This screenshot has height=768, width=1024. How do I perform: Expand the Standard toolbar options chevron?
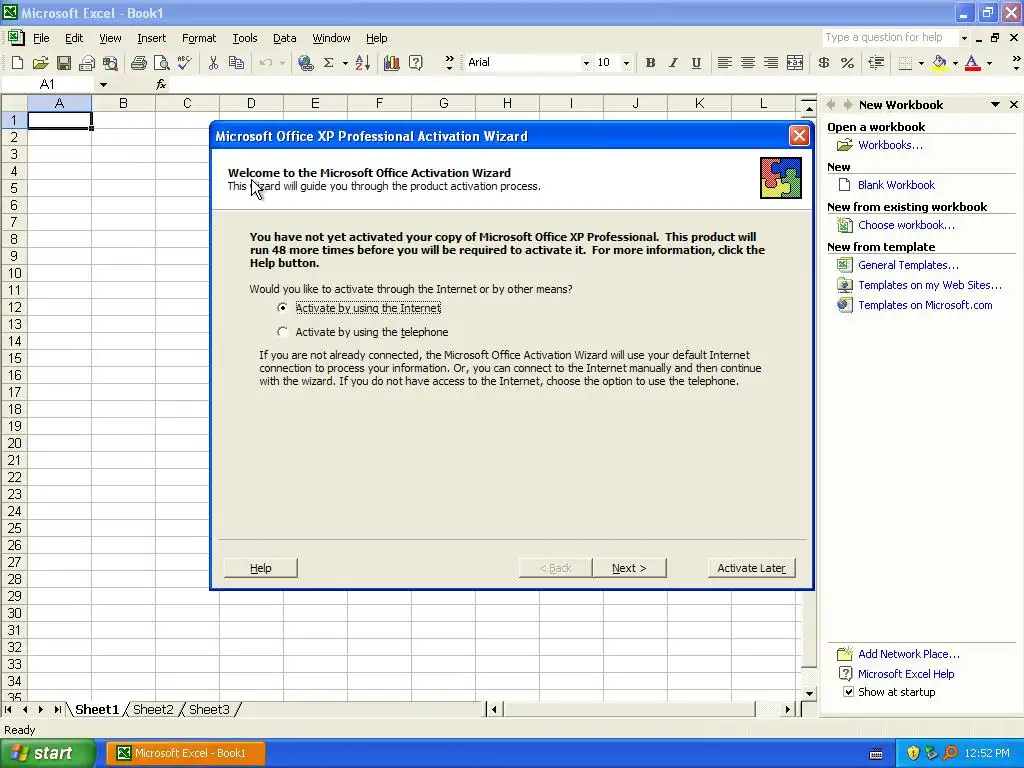(449, 63)
